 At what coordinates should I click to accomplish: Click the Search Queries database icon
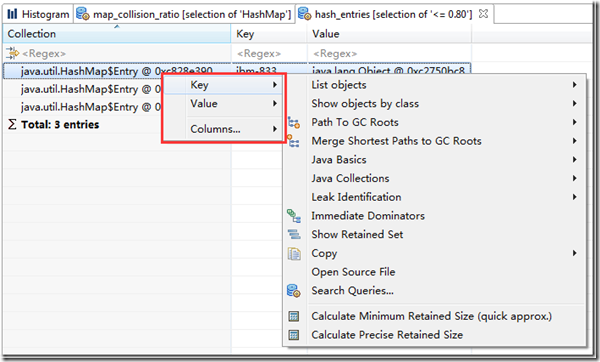point(294,291)
